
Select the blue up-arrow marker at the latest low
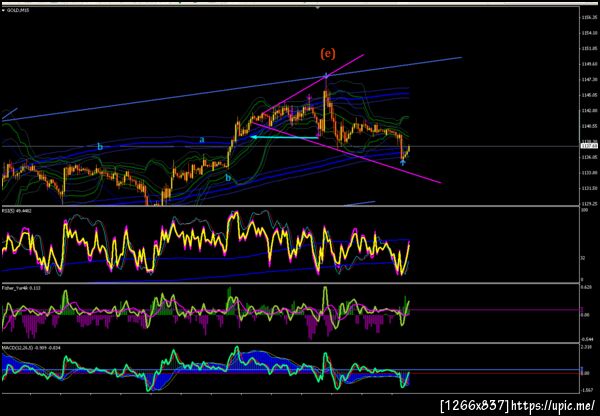(403, 162)
